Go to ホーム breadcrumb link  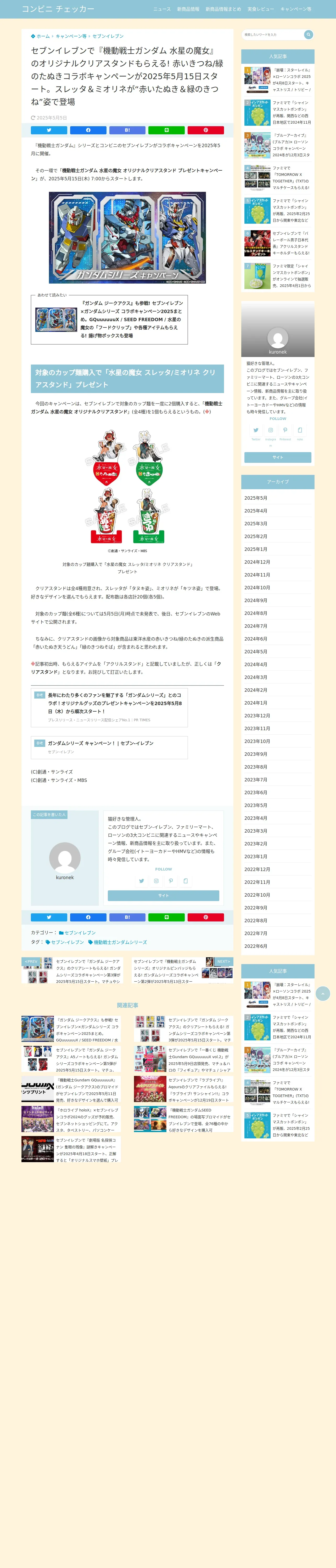[x=40, y=37]
